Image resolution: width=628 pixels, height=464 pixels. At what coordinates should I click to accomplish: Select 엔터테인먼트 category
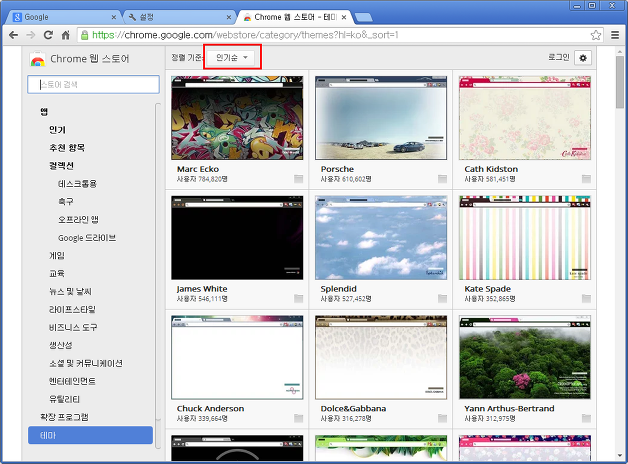click(72, 381)
